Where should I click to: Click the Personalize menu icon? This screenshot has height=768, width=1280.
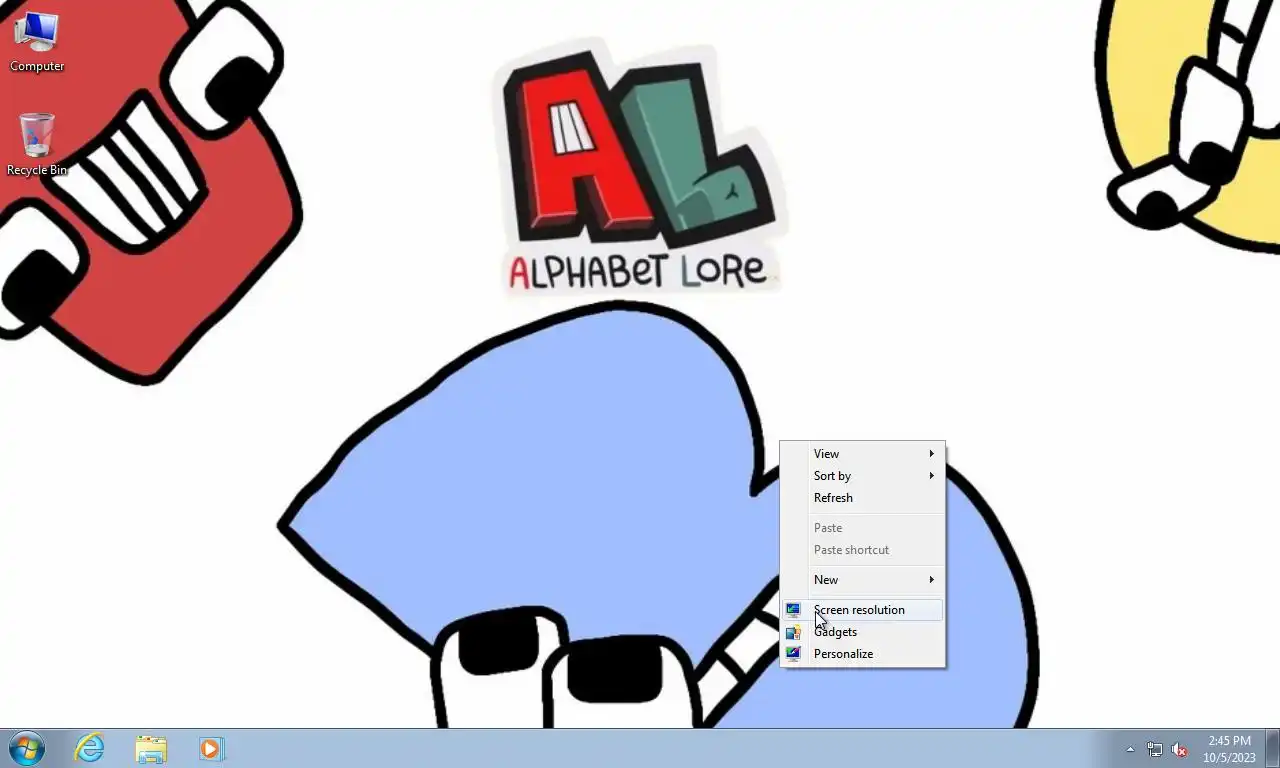click(793, 654)
